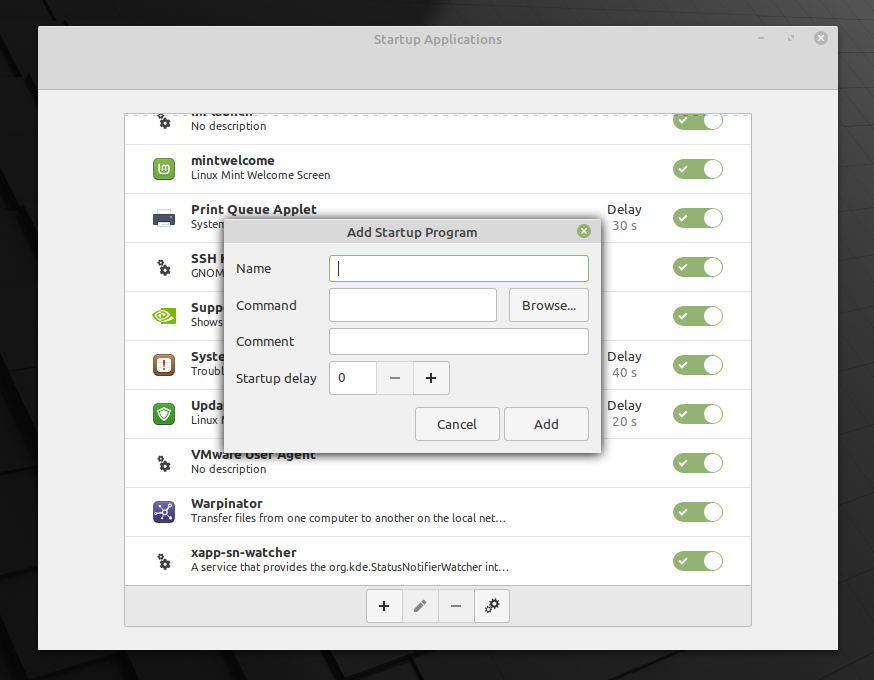Turn off the xapp-sn-watcher switch
This screenshot has height=680, width=874.
point(697,561)
